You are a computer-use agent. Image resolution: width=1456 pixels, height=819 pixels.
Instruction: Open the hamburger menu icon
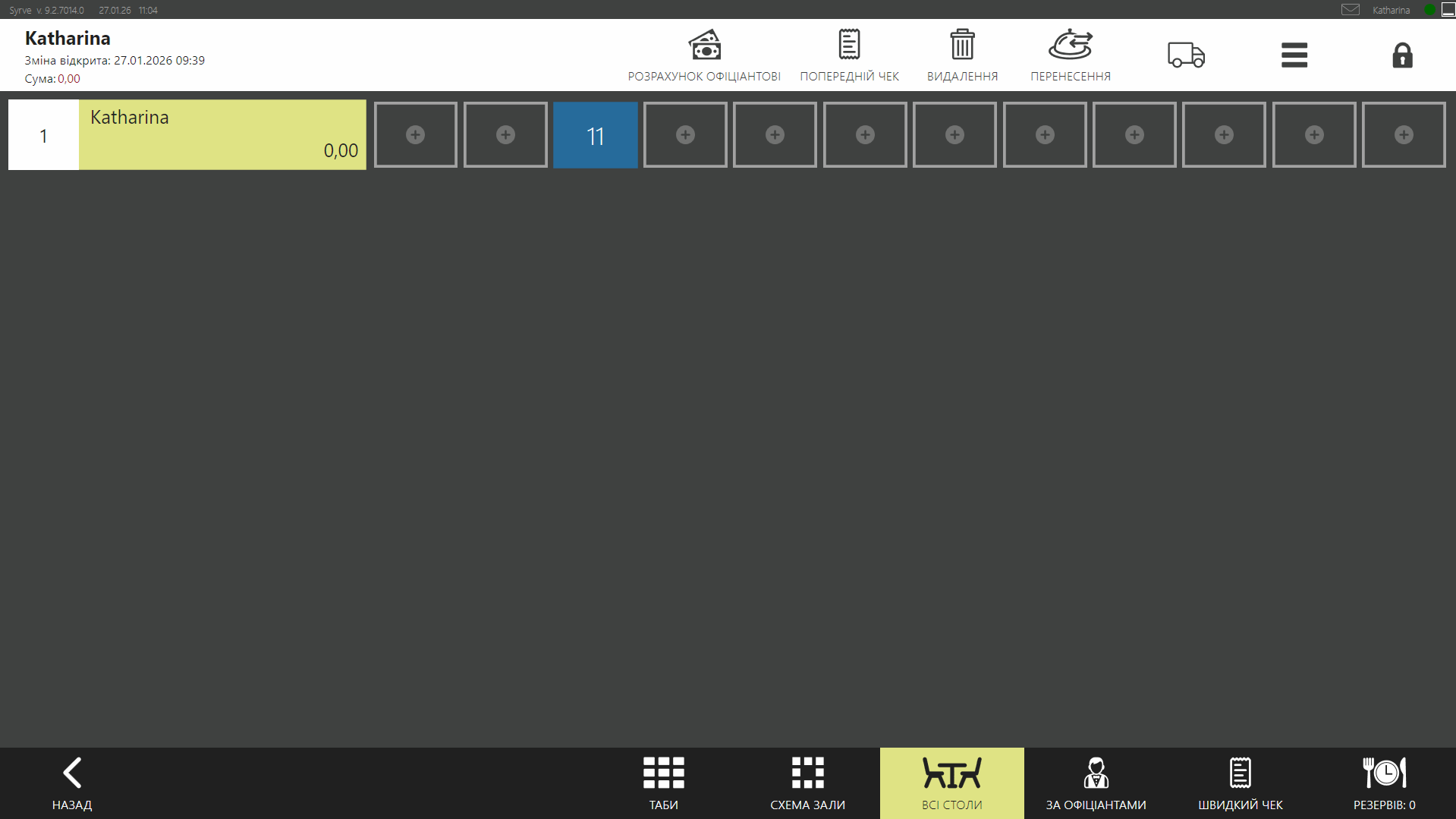tap(1294, 55)
